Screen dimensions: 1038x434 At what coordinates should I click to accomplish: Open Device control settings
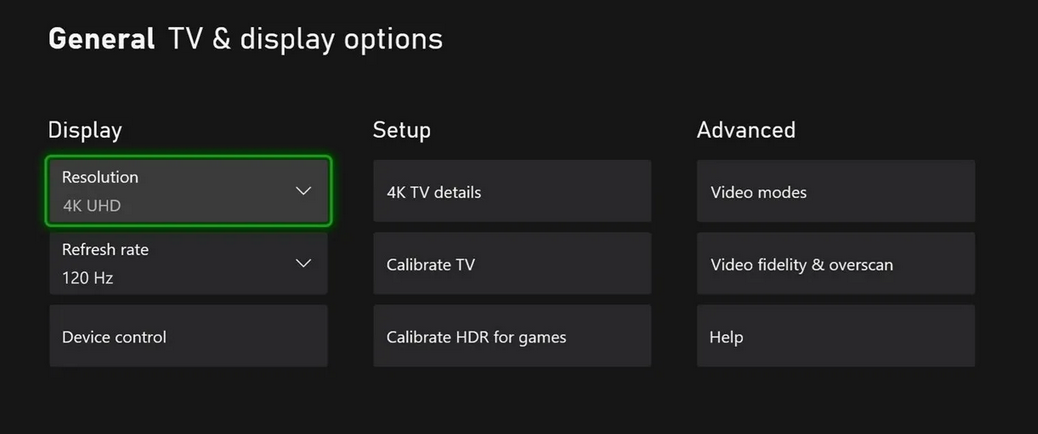click(188, 336)
